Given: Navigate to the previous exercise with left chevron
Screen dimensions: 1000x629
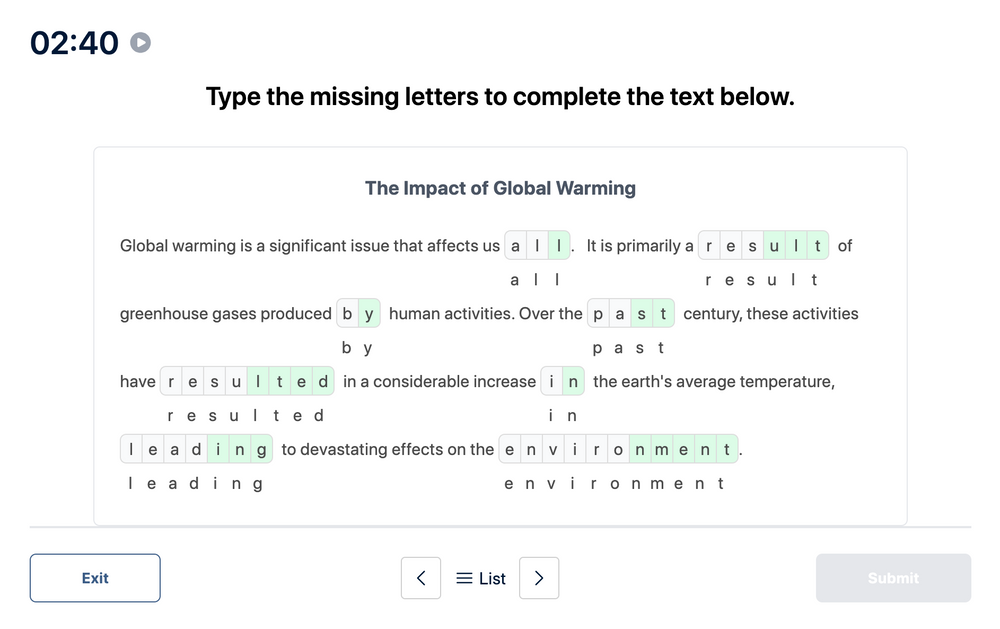Looking at the screenshot, I should click(421, 578).
